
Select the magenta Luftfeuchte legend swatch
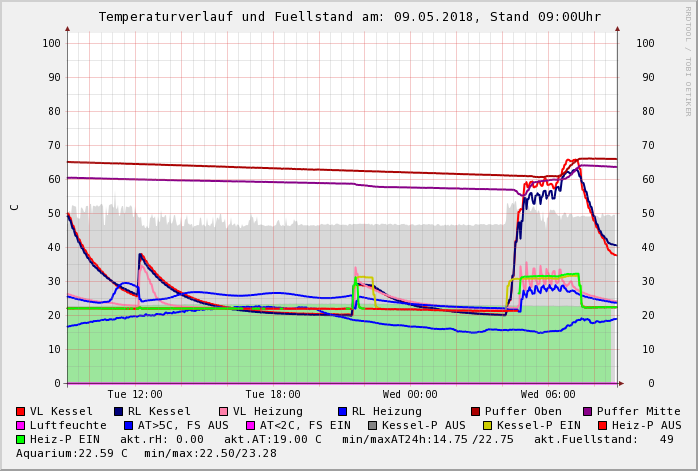tap(21, 426)
